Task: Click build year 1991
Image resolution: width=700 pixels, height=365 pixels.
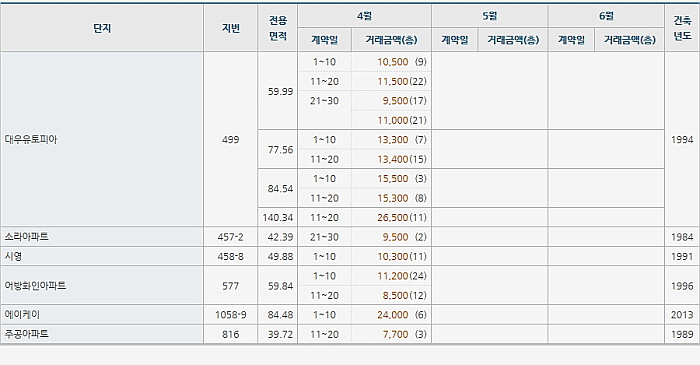Action: pyautogui.click(x=682, y=257)
